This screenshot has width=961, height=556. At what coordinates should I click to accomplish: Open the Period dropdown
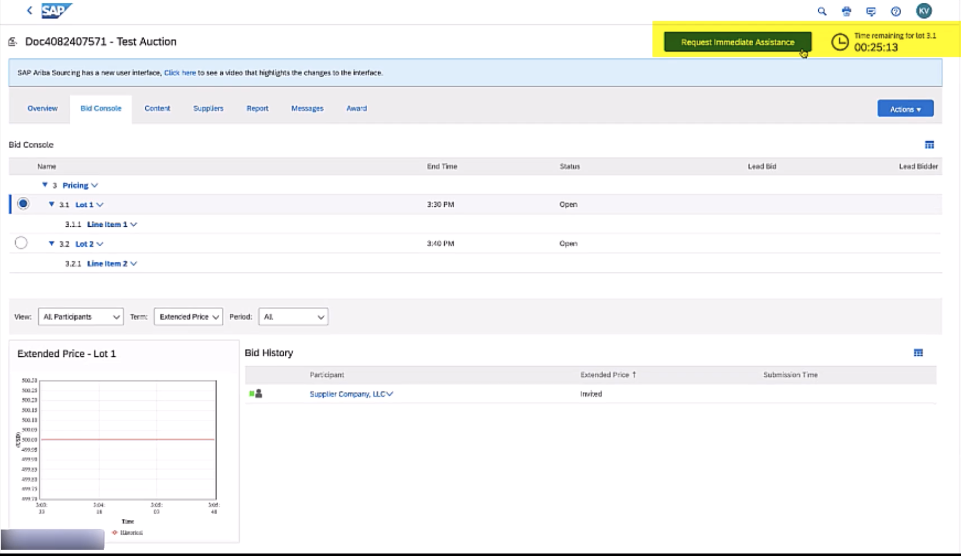click(x=292, y=317)
